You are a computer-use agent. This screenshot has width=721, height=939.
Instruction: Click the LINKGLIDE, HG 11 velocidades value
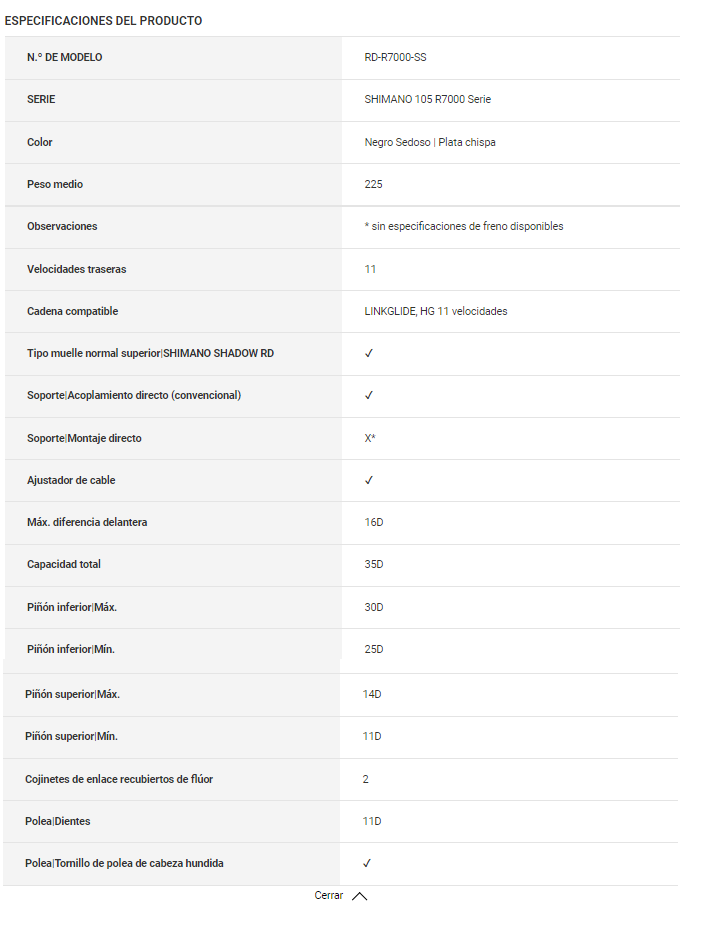435,312
